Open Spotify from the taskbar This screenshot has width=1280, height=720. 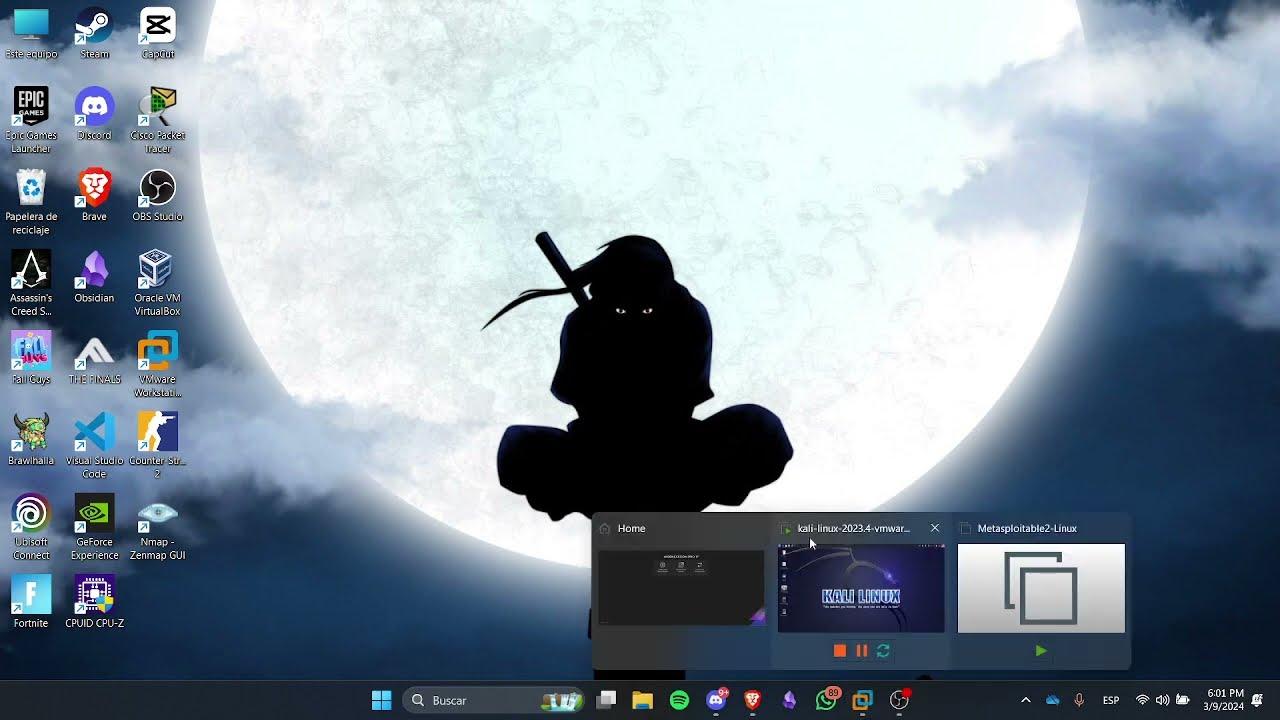click(x=679, y=700)
